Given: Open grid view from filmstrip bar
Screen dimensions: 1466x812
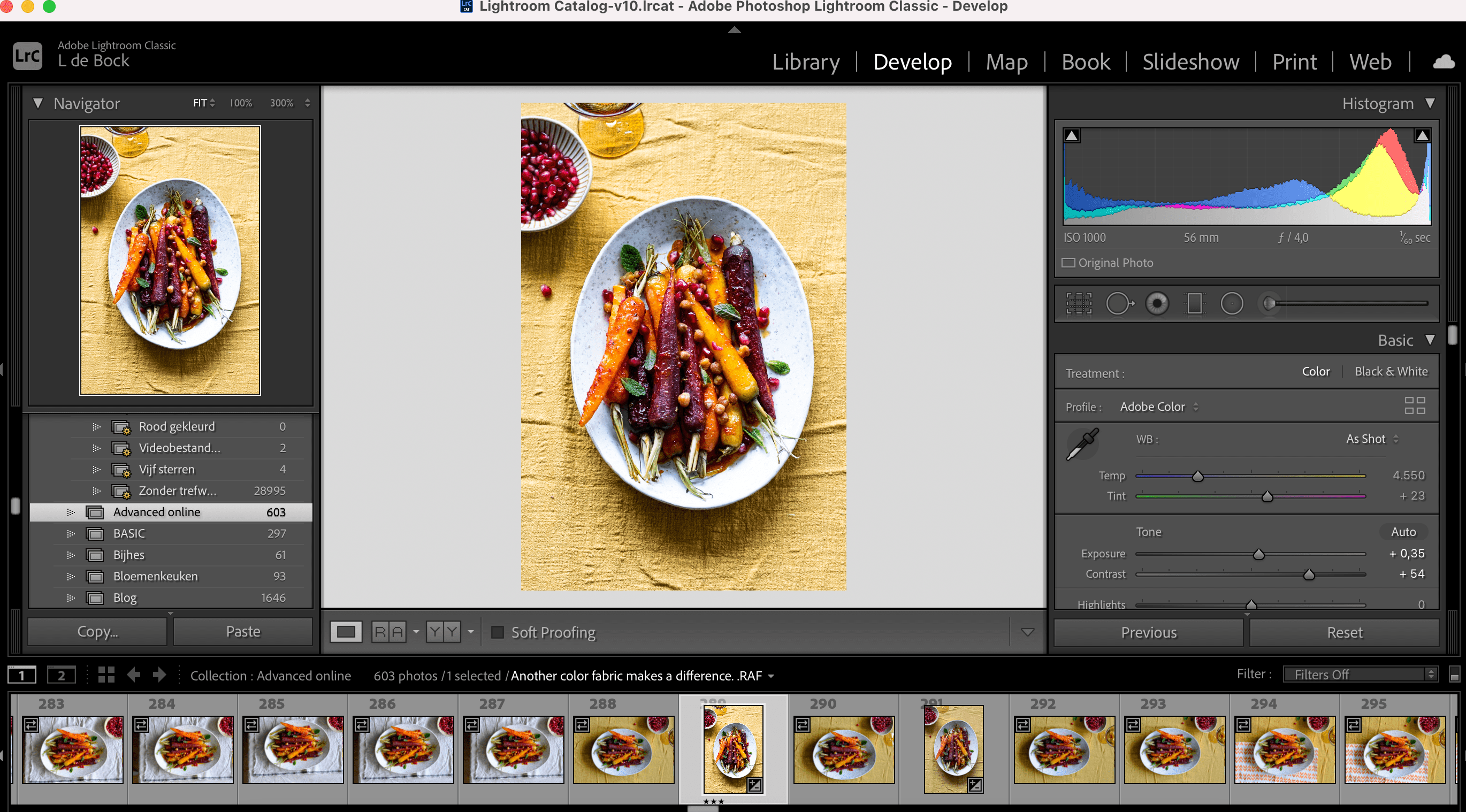Looking at the screenshot, I should 106,675.
